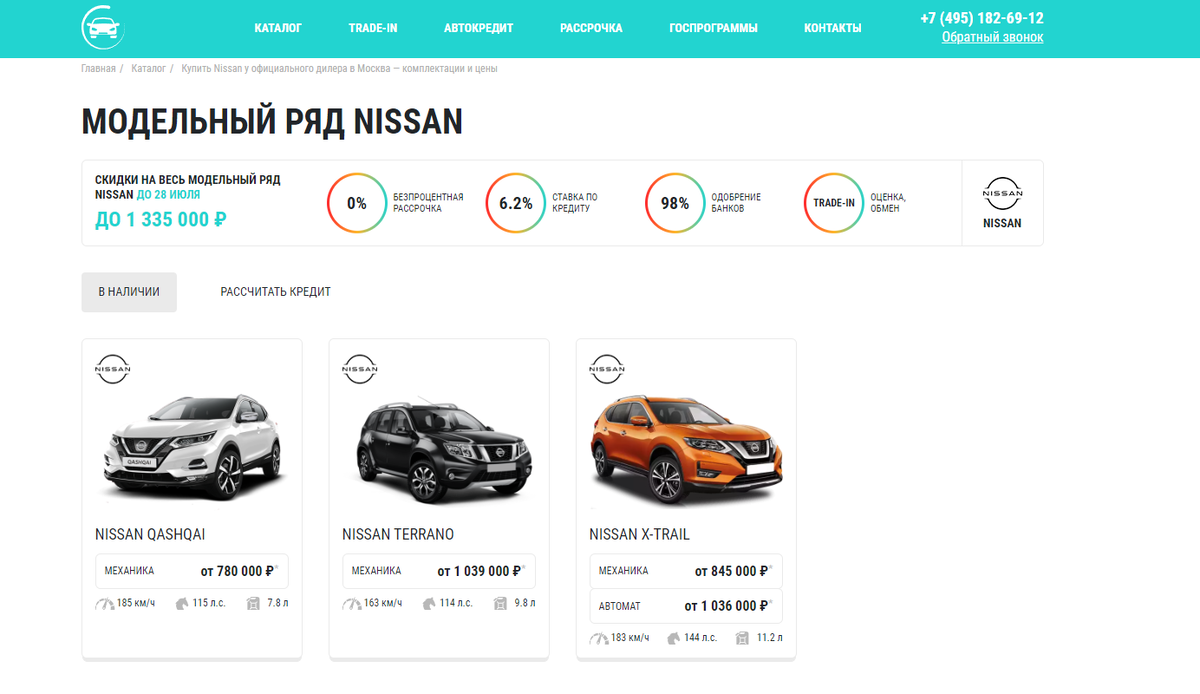The height and width of the screenshot is (694, 1200).
Task: Open the Nissan X-Trail title link
Action: [639, 534]
